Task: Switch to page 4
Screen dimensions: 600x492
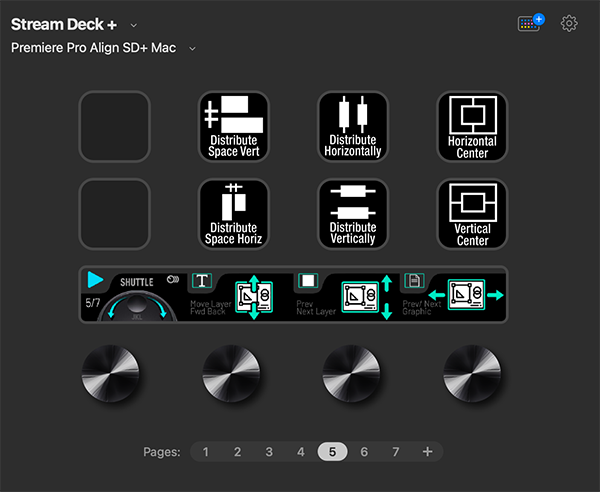Action: [x=301, y=452]
